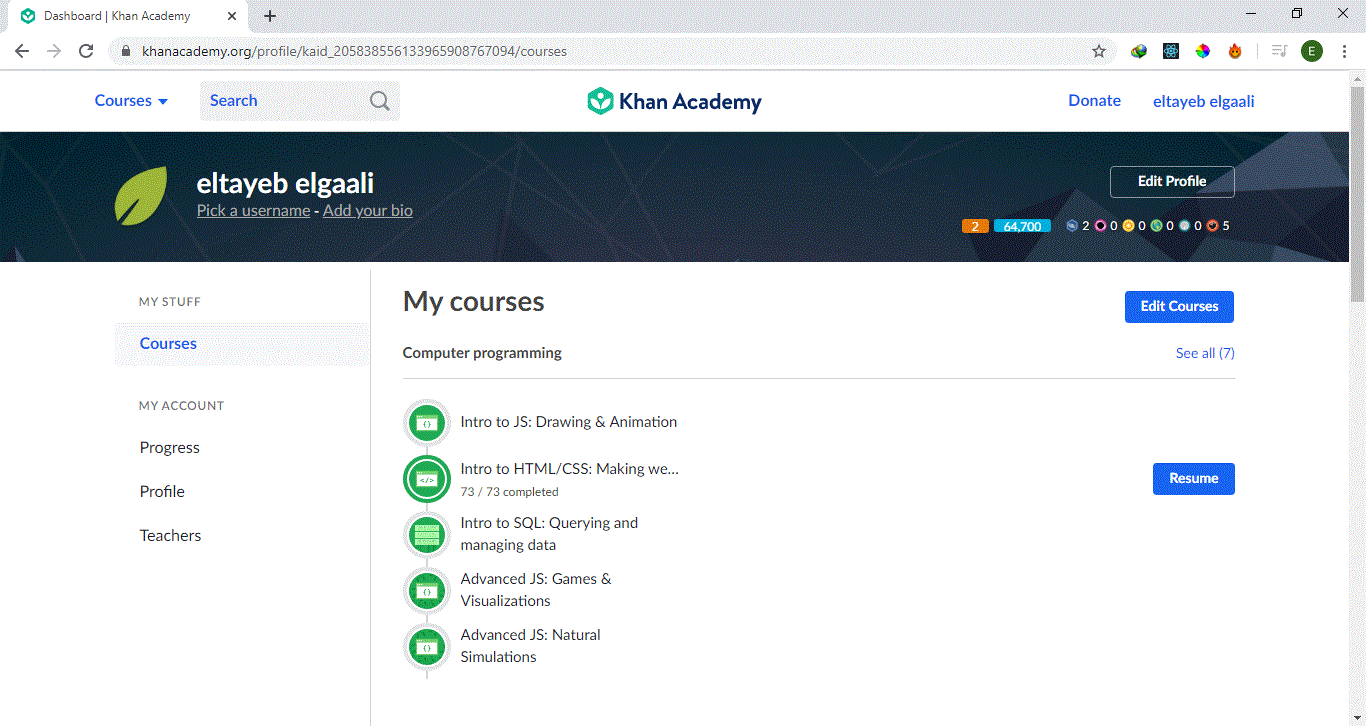The height and width of the screenshot is (726, 1366).
Task: Reload the page
Action: tap(86, 51)
